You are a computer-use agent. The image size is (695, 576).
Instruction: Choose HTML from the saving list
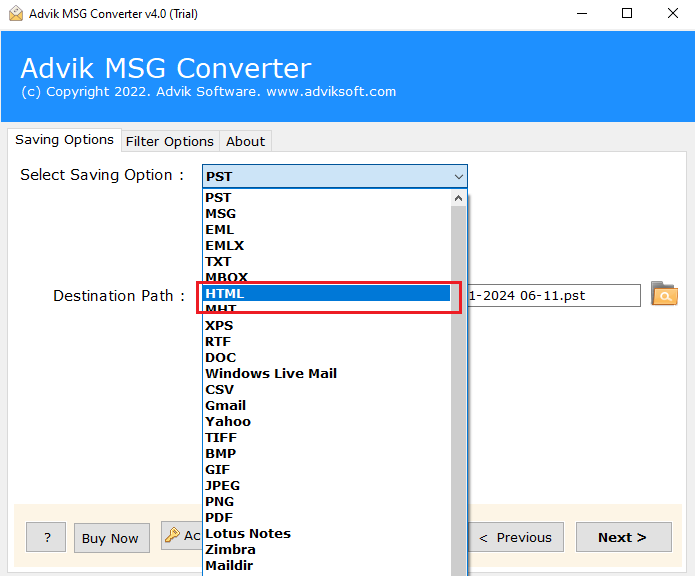(x=326, y=294)
